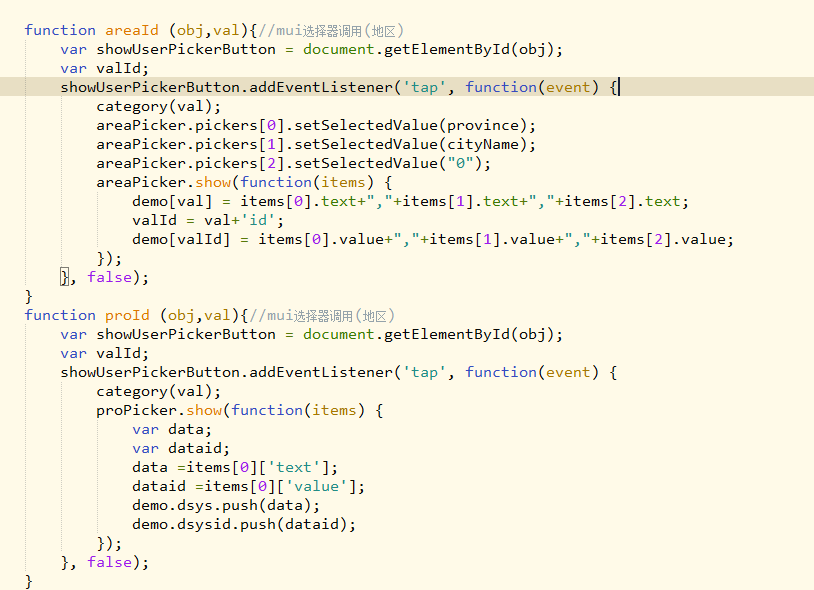Click the 'tap' string in proId's addEventListener
The height and width of the screenshot is (590, 814).
point(424,372)
